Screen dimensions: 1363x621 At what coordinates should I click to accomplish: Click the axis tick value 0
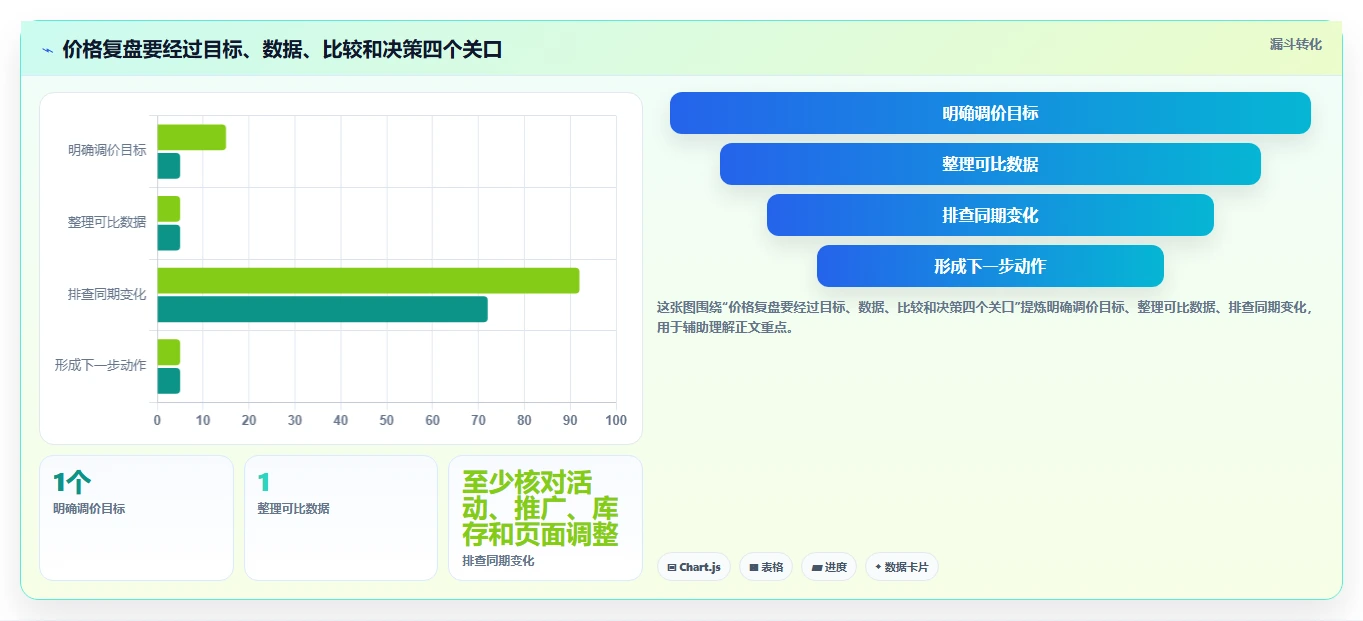click(x=157, y=420)
